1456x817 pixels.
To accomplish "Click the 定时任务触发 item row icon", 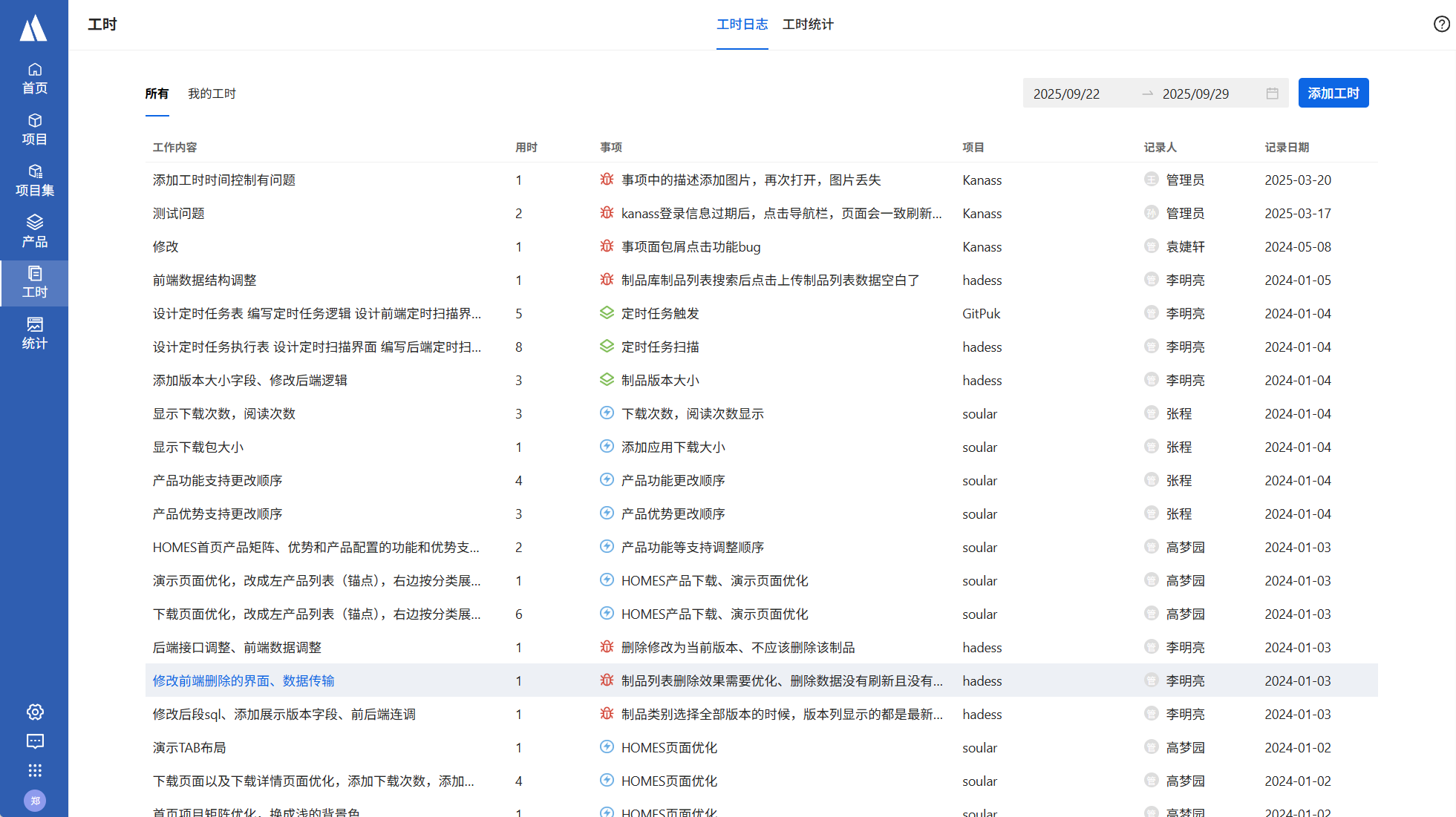I will 607,313.
